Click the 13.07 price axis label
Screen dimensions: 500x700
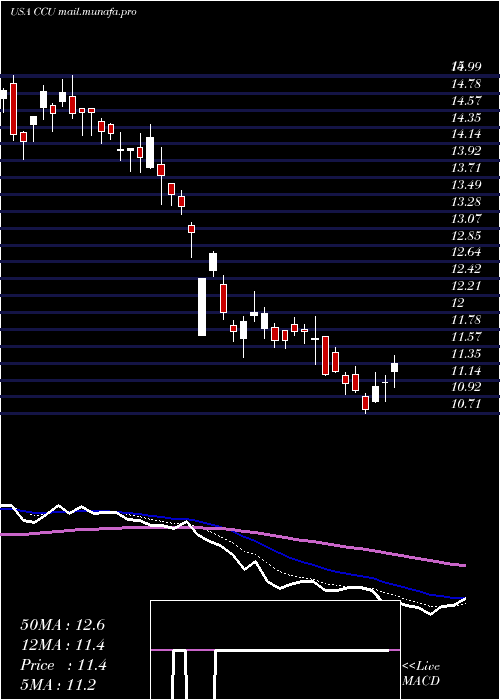click(466, 219)
